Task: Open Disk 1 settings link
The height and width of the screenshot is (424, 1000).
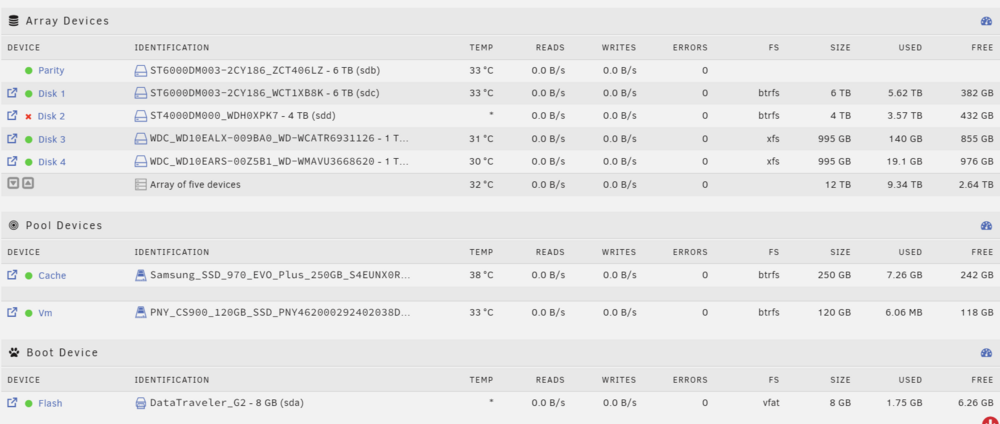Action: (x=52, y=94)
